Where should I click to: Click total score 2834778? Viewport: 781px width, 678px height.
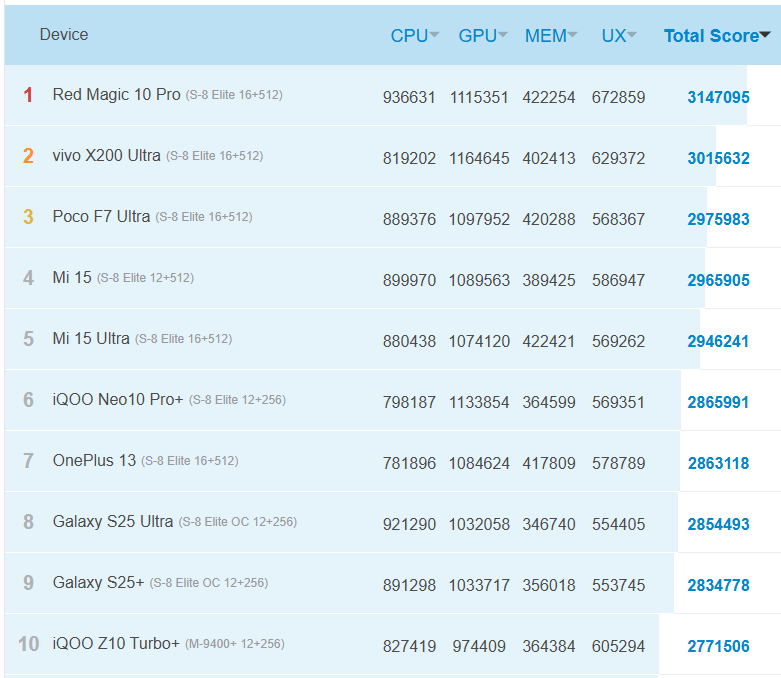tap(718, 585)
